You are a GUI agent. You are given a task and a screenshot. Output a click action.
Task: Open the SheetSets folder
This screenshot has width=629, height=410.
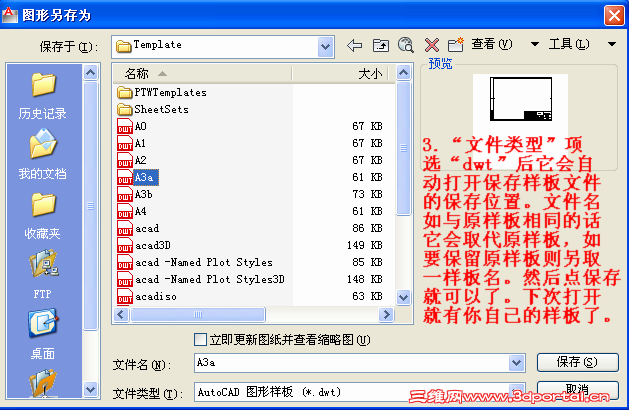click(153, 109)
